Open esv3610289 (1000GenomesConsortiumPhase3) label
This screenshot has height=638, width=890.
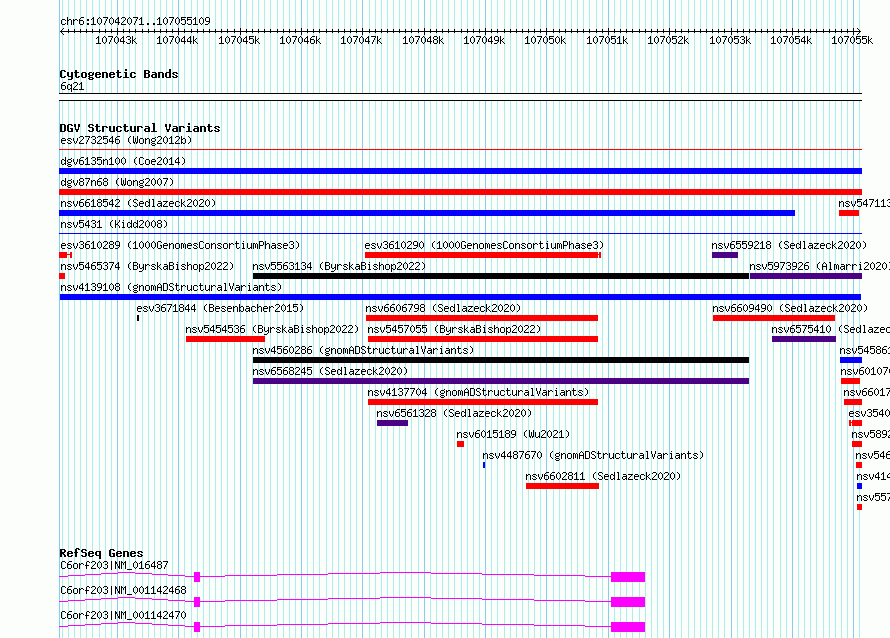pos(180,245)
